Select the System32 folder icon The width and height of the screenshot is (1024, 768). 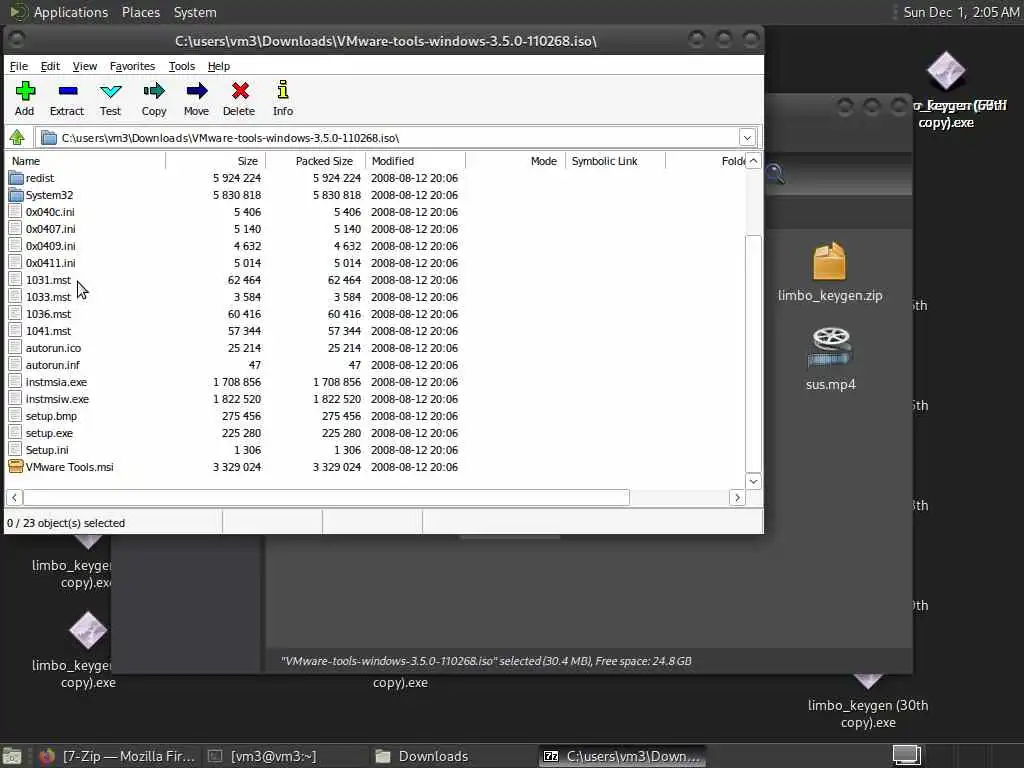click(x=16, y=195)
